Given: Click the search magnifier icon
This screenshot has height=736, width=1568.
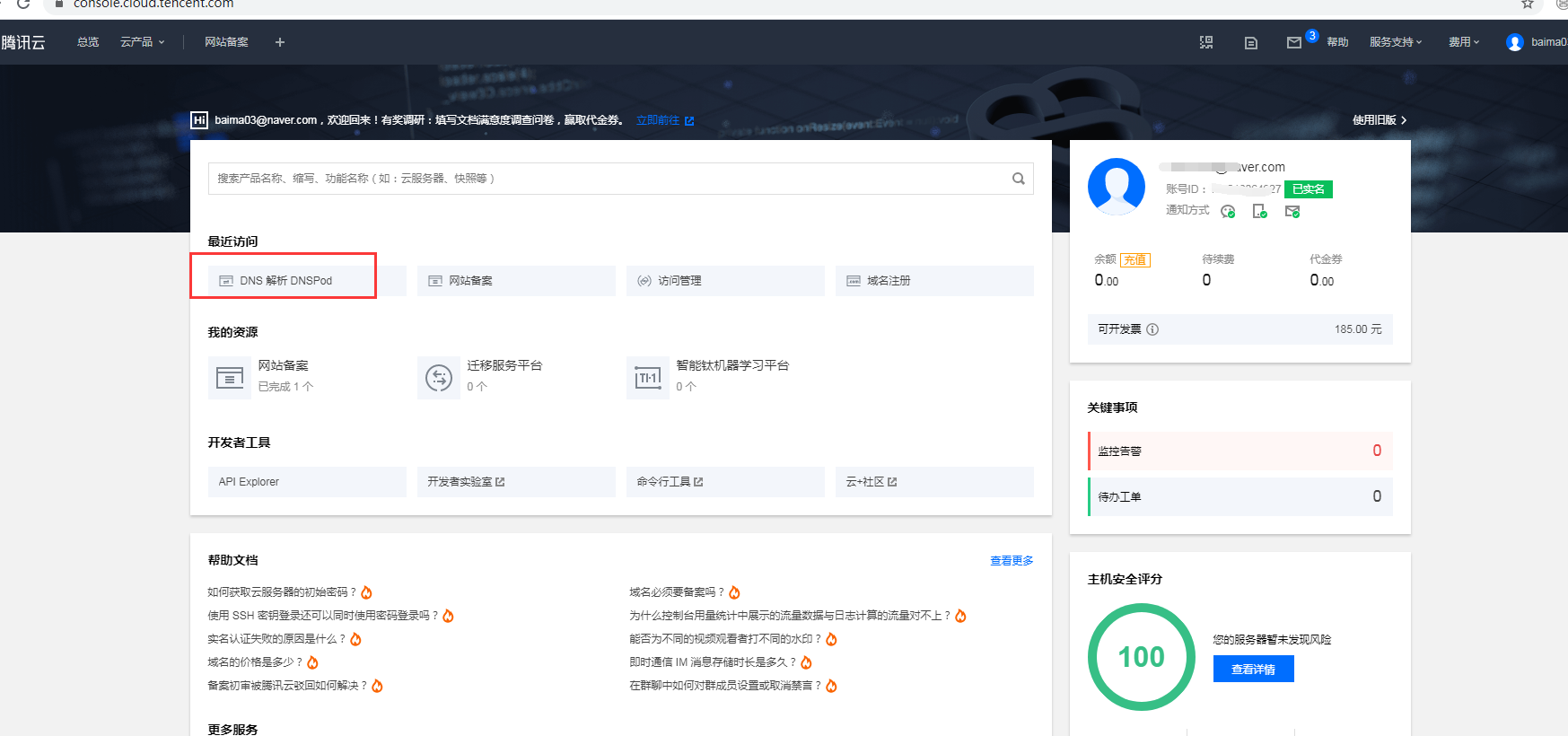Looking at the screenshot, I should (x=1018, y=179).
